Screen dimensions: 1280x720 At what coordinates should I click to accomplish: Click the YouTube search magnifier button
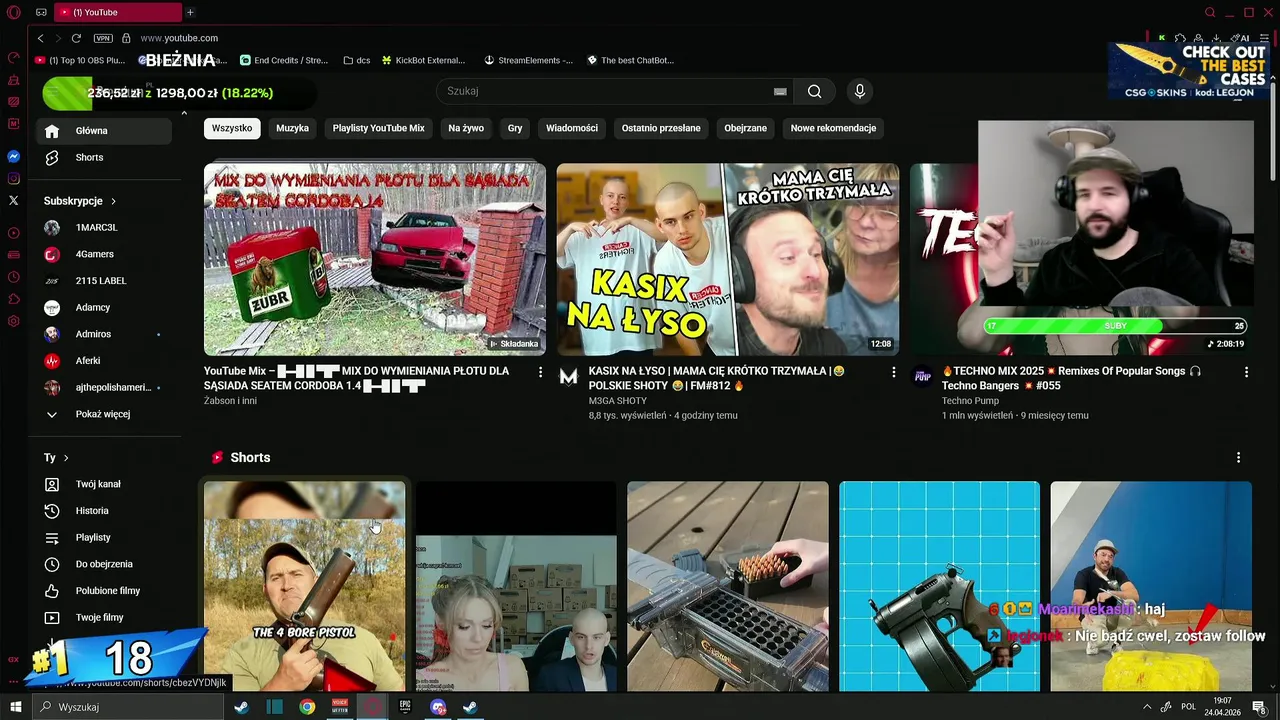pos(814,91)
